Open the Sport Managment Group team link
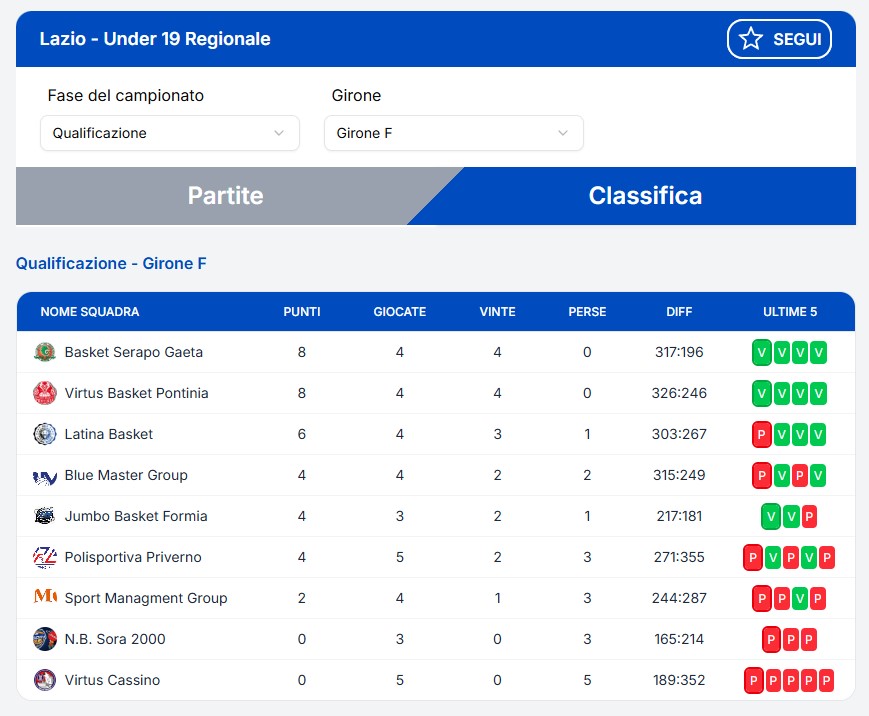 tap(146, 598)
